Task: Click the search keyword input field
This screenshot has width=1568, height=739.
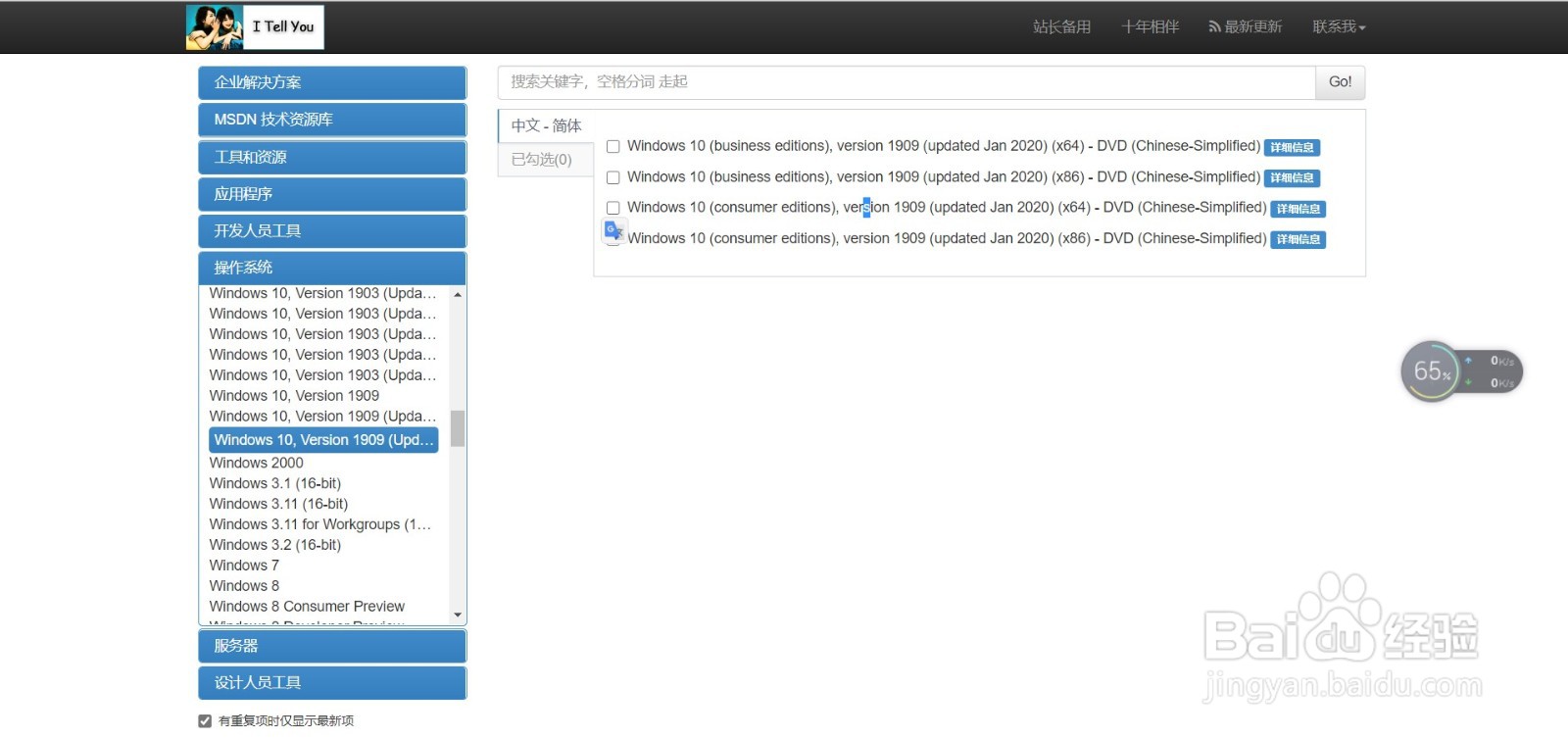Action: (906, 82)
